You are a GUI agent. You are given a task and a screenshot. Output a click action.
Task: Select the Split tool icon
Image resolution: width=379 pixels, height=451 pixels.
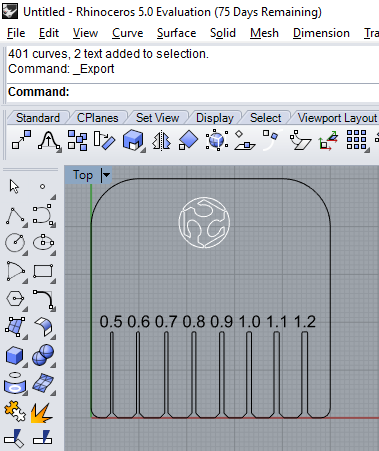click(43, 438)
